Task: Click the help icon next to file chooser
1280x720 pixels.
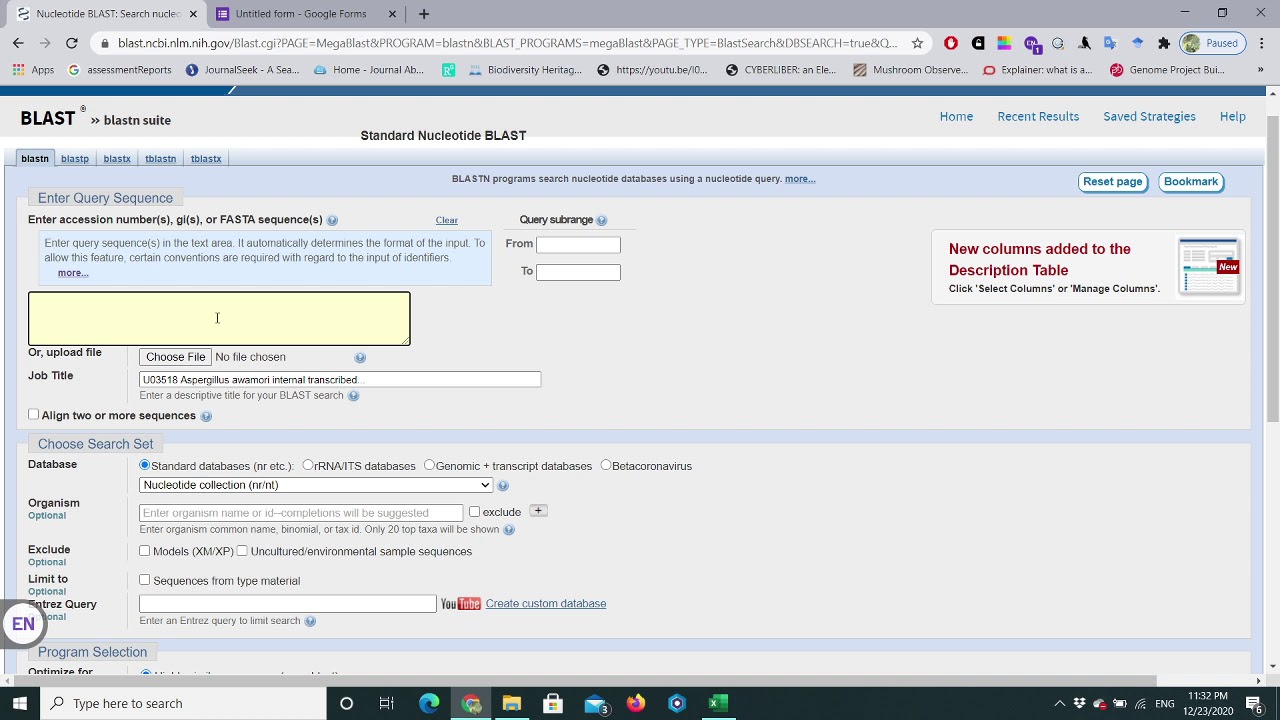Action: (360, 357)
